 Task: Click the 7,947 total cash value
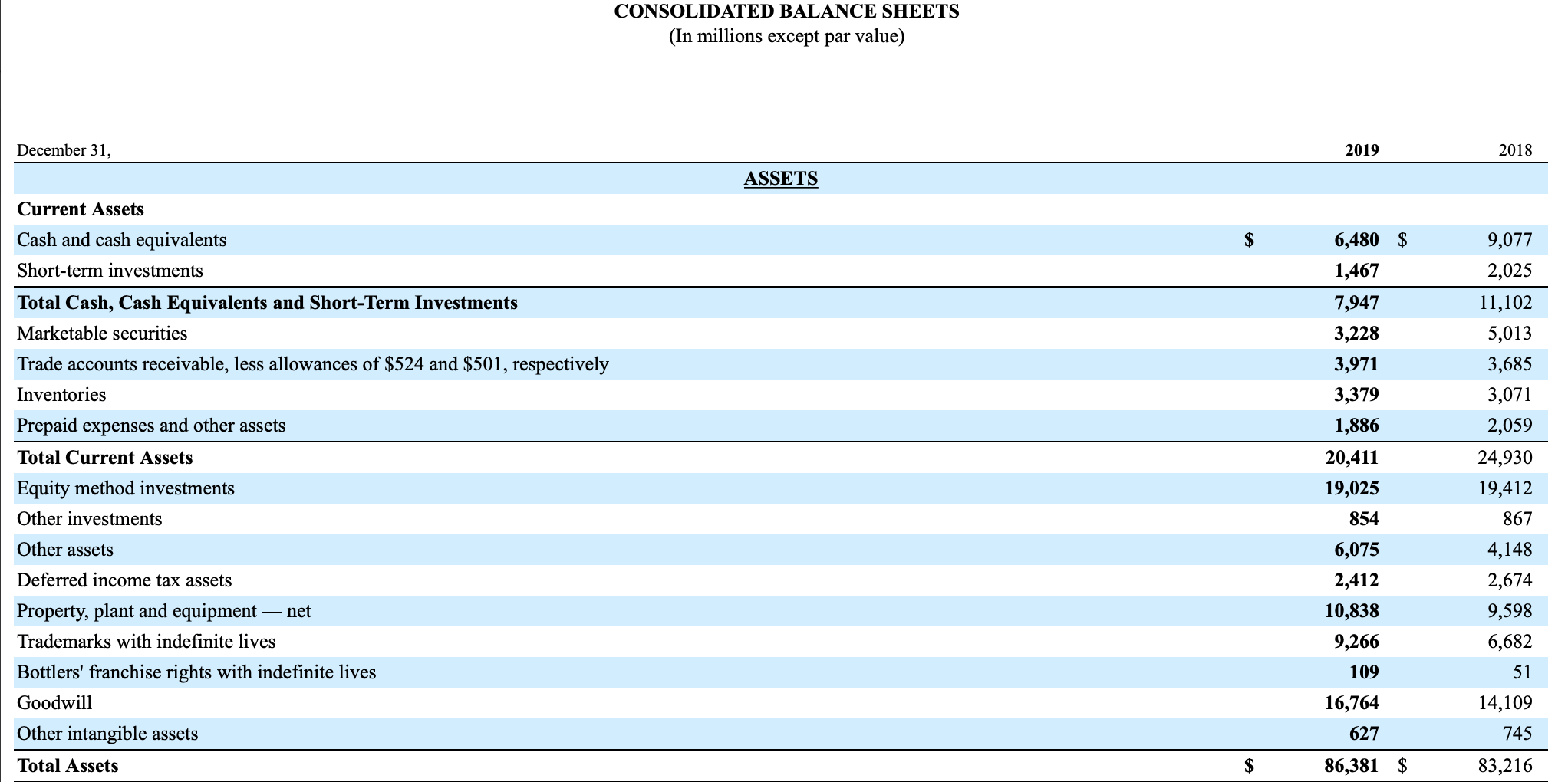click(x=1356, y=303)
